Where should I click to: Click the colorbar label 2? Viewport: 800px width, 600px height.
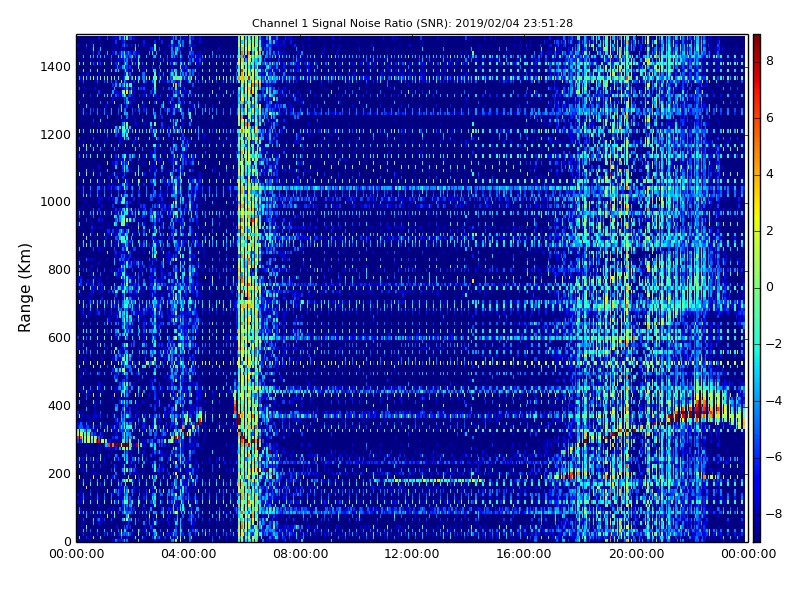[x=770, y=231]
